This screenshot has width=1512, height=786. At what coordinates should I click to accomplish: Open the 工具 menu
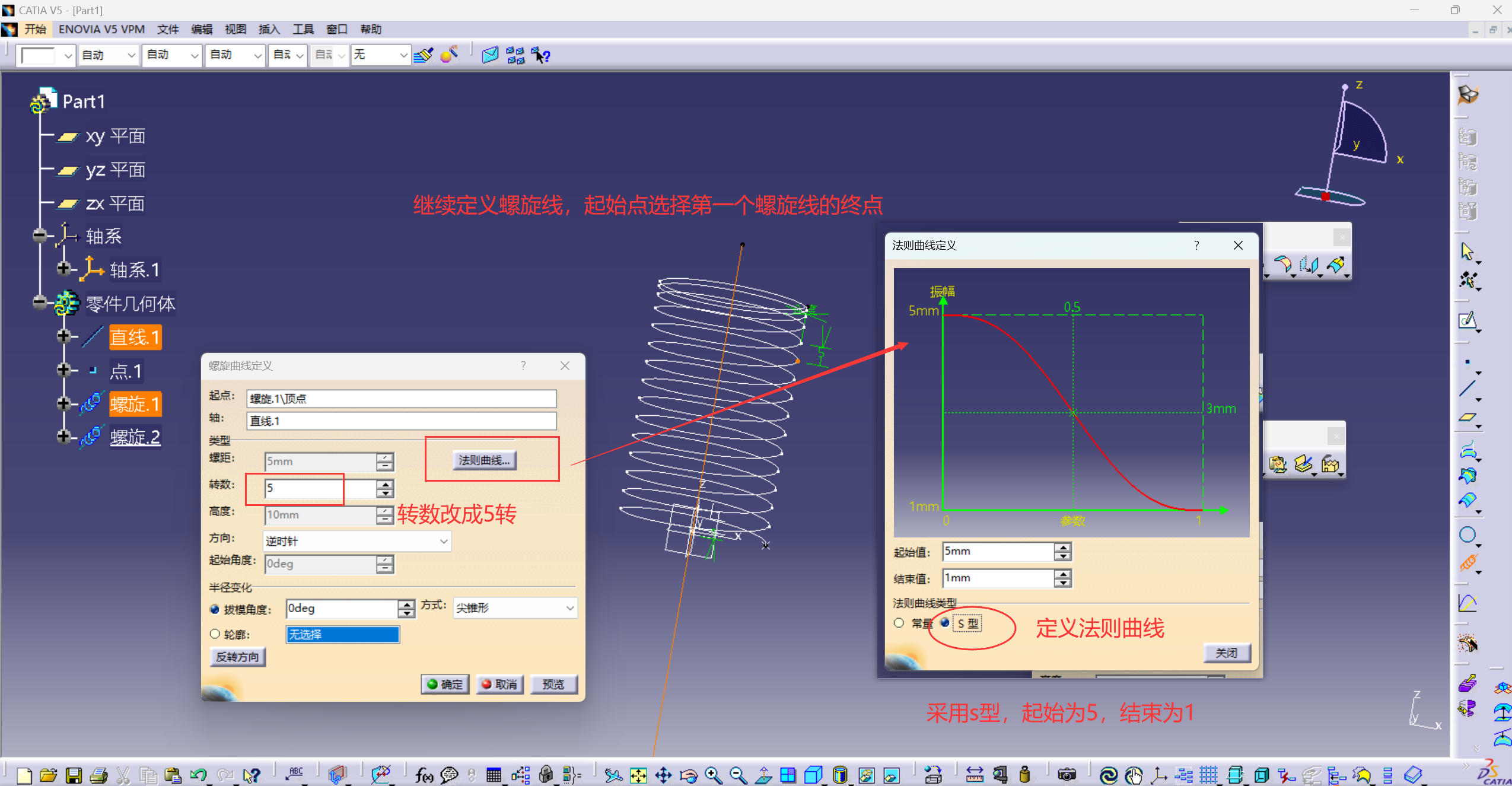(303, 29)
